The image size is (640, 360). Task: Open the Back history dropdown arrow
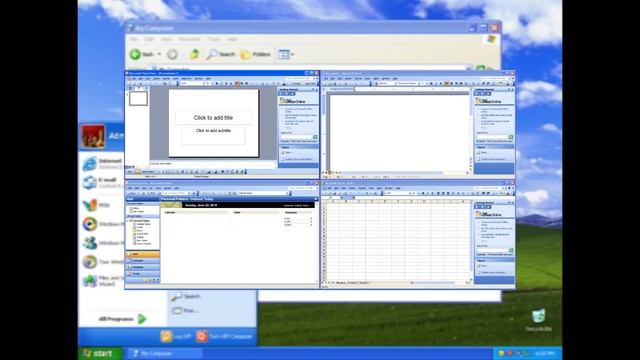(160, 54)
